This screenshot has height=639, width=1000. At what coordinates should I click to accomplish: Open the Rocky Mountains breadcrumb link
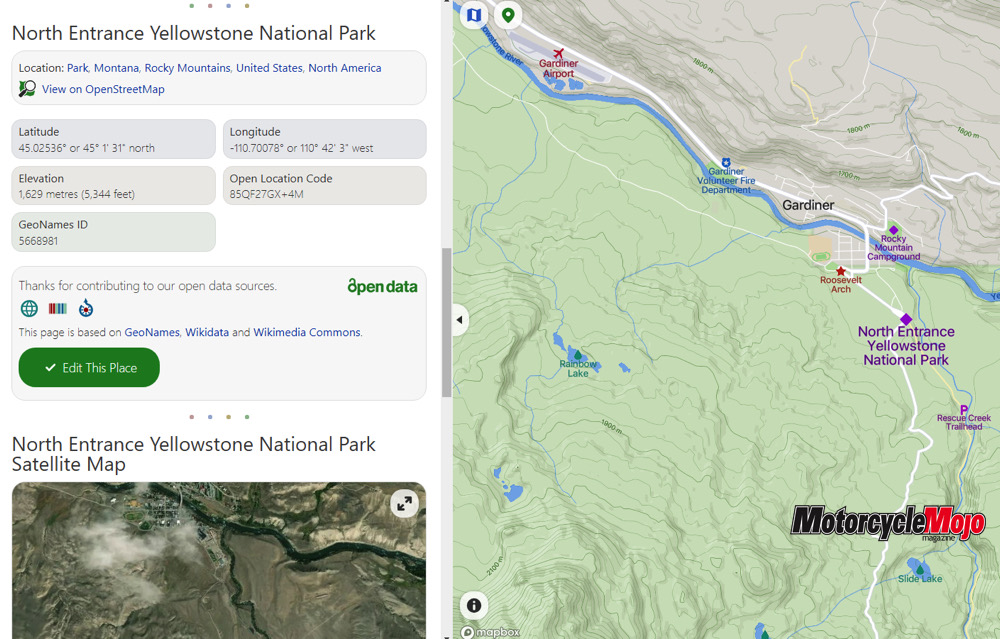[187, 68]
